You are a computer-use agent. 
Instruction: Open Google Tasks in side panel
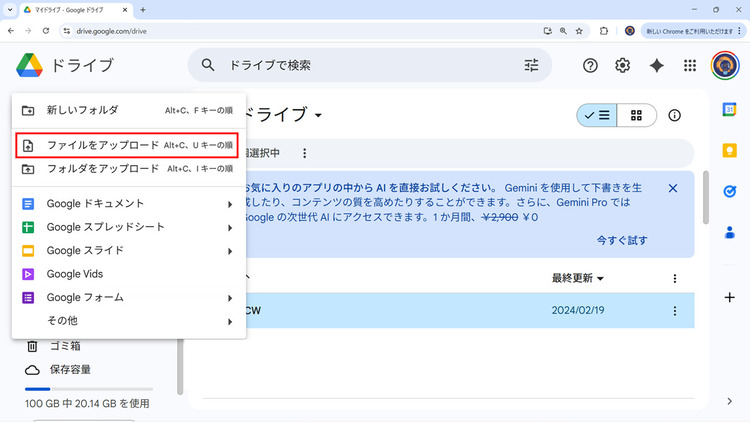pyautogui.click(x=730, y=191)
